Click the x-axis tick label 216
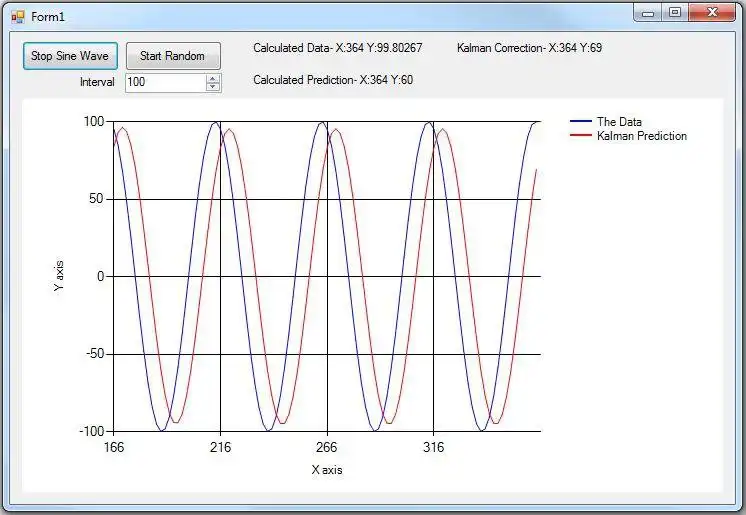The image size is (746, 515). (220, 447)
